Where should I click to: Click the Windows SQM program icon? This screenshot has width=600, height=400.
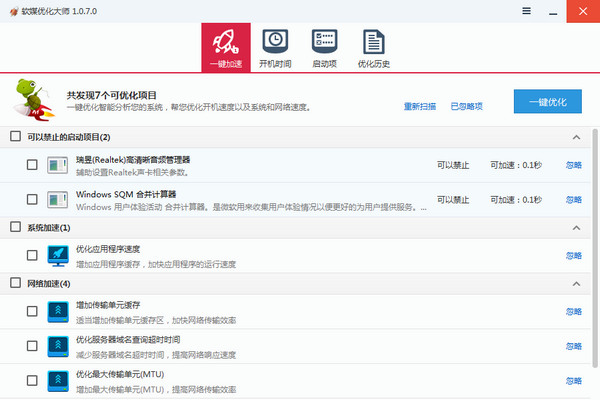tap(58, 200)
